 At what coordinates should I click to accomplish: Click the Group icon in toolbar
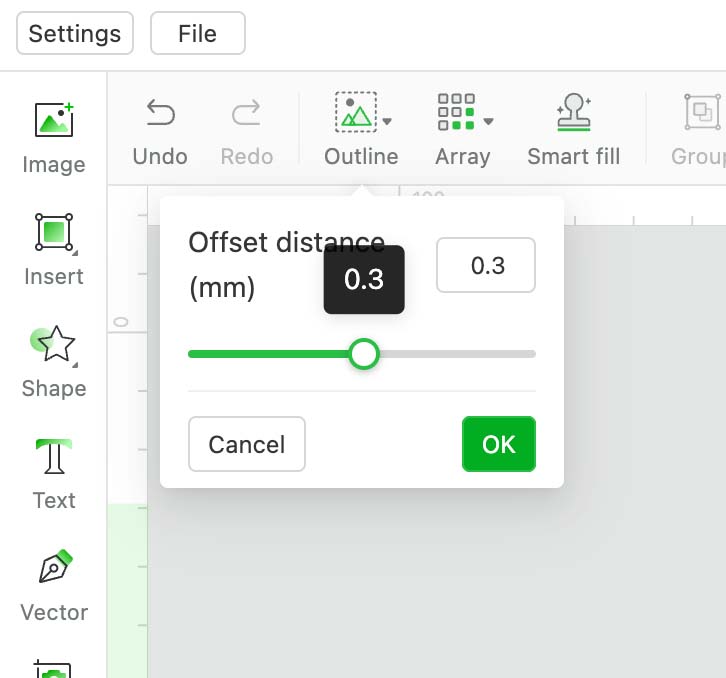click(x=702, y=112)
